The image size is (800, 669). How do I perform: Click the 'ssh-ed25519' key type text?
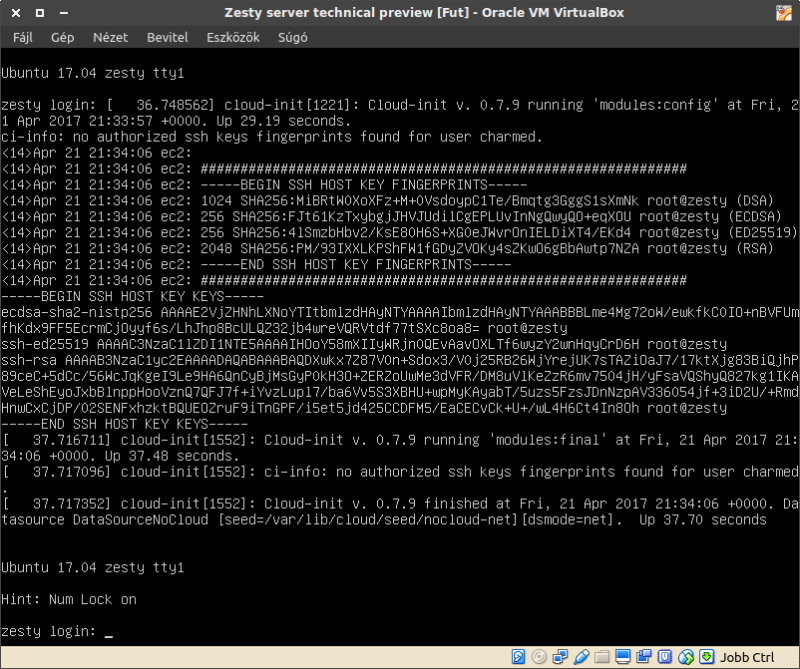45,344
